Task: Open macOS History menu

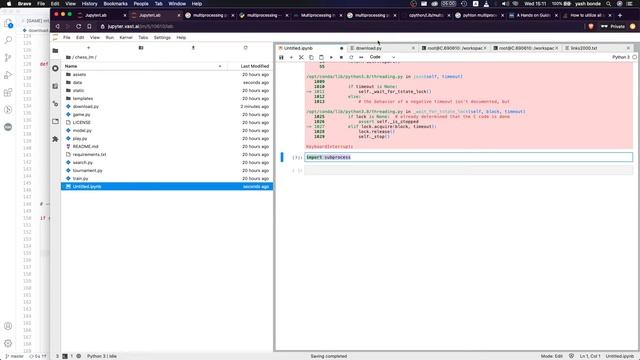Action: (x=89, y=4)
